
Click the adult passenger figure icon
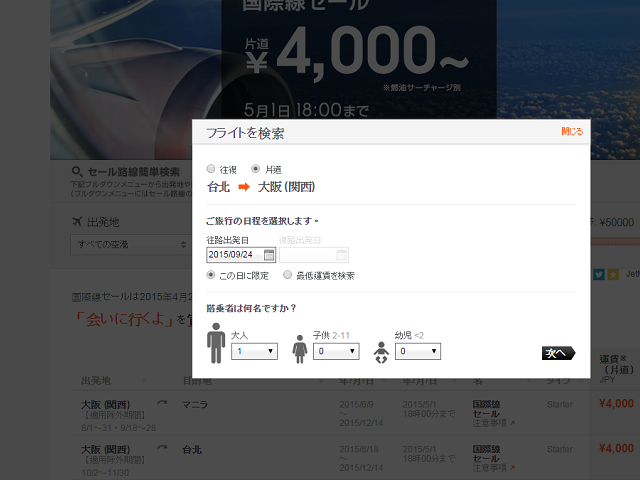216,343
